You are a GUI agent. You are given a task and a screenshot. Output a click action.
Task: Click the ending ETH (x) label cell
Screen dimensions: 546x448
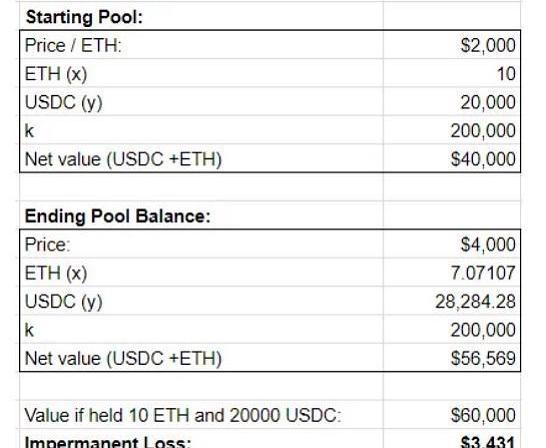pyautogui.click(x=201, y=273)
